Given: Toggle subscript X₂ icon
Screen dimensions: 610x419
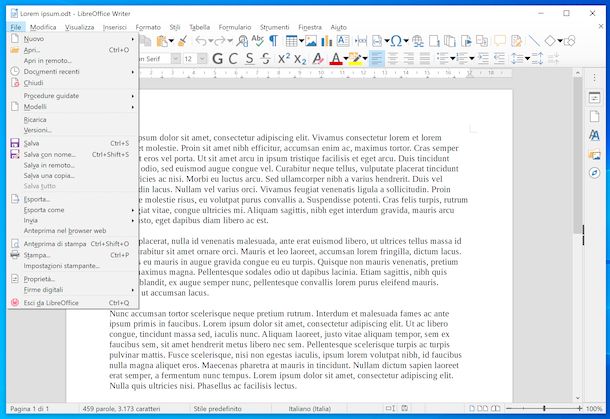Looking at the screenshot, I should coord(300,59).
